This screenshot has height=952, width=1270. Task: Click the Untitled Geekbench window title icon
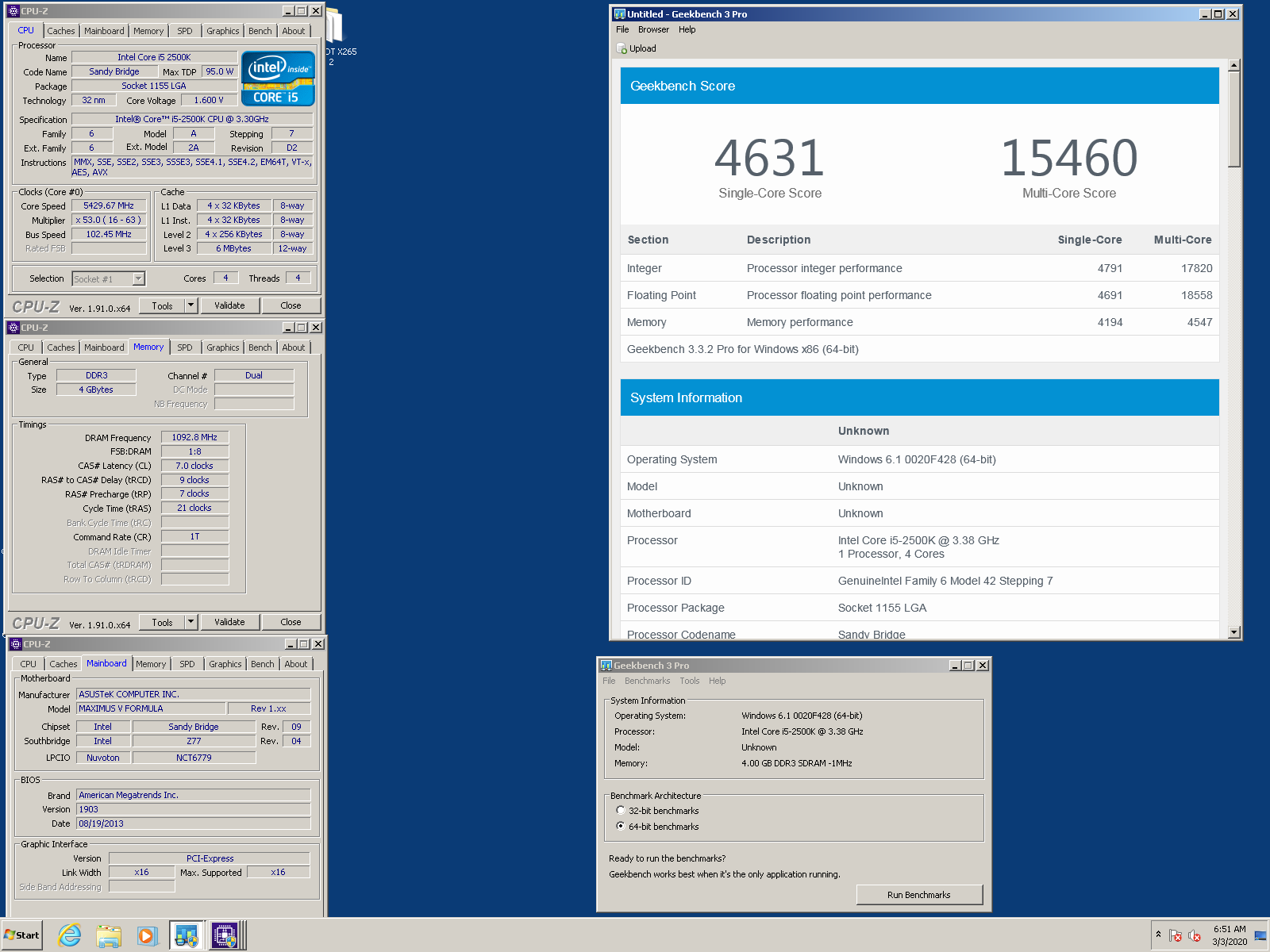619,13
